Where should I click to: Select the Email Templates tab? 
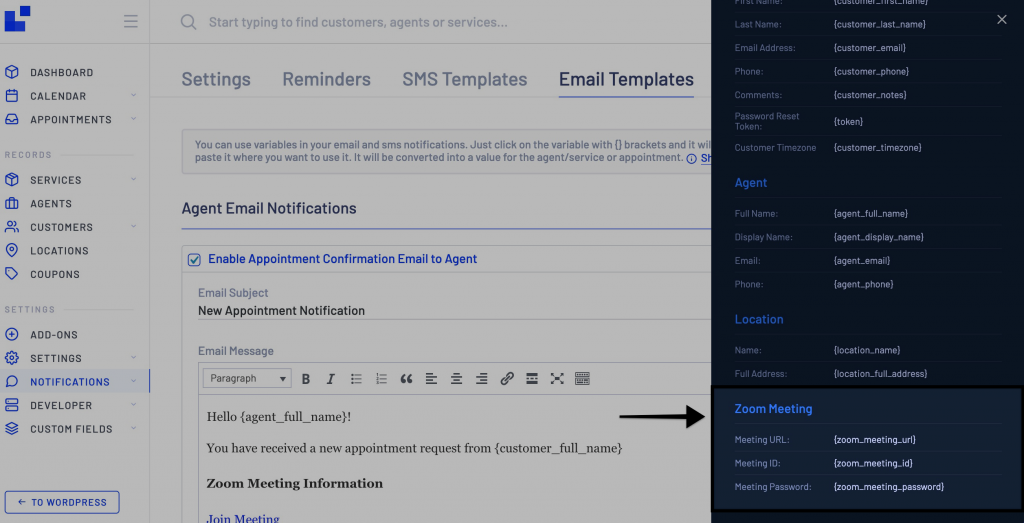tap(626, 80)
